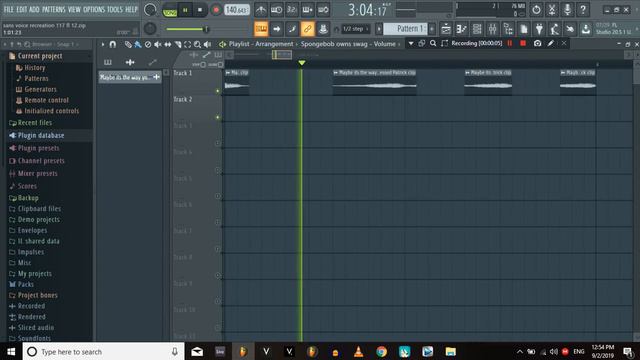Viewport: 640px width, 360px height.
Task: Select the Delete tool in playlist
Action: point(148,44)
